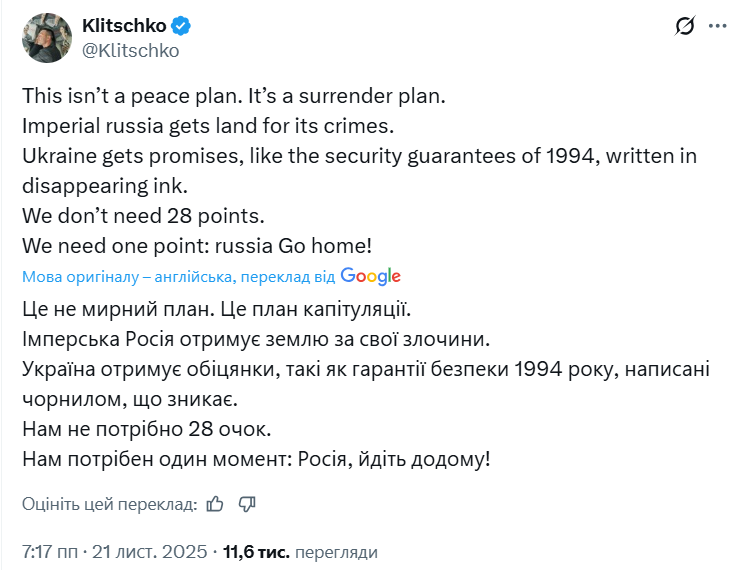Click the Google logo in translation credit
750x570 pixels.
pos(370,276)
